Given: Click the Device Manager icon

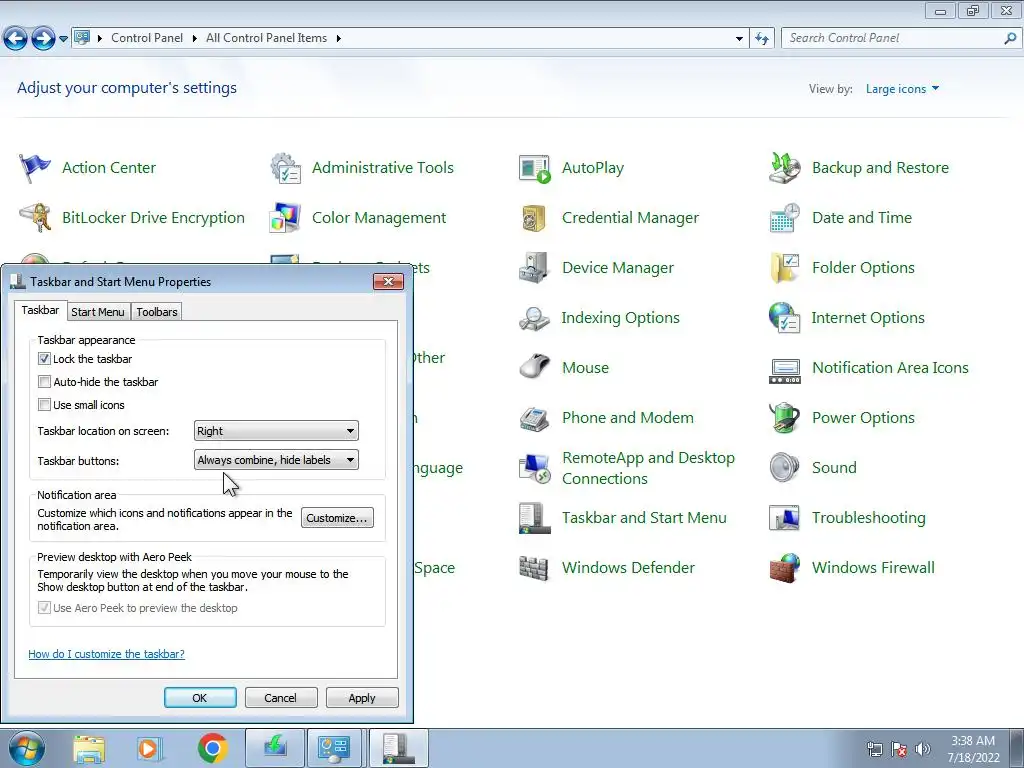Looking at the screenshot, I should tap(535, 268).
